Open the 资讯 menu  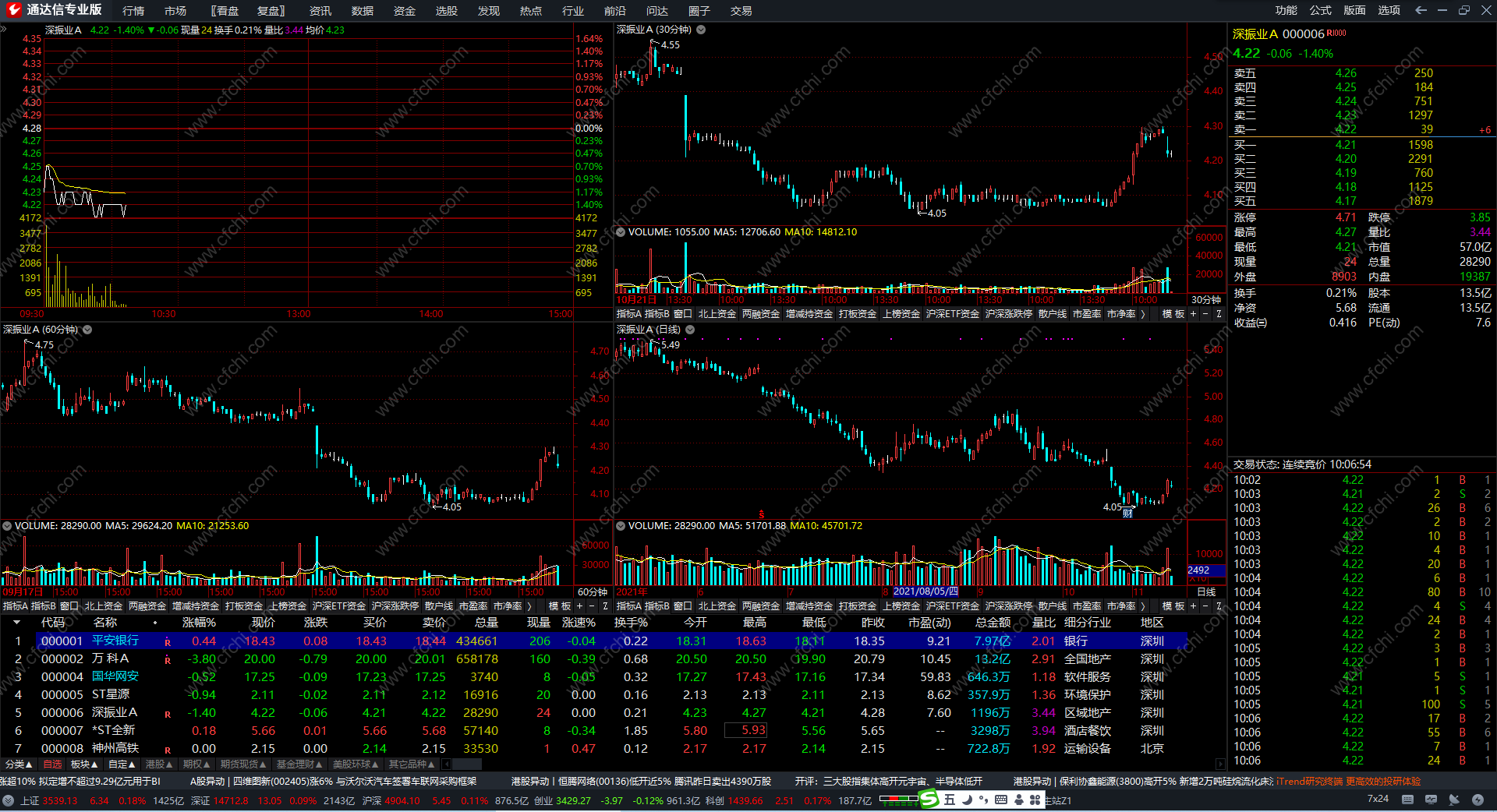[x=320, y=11]
